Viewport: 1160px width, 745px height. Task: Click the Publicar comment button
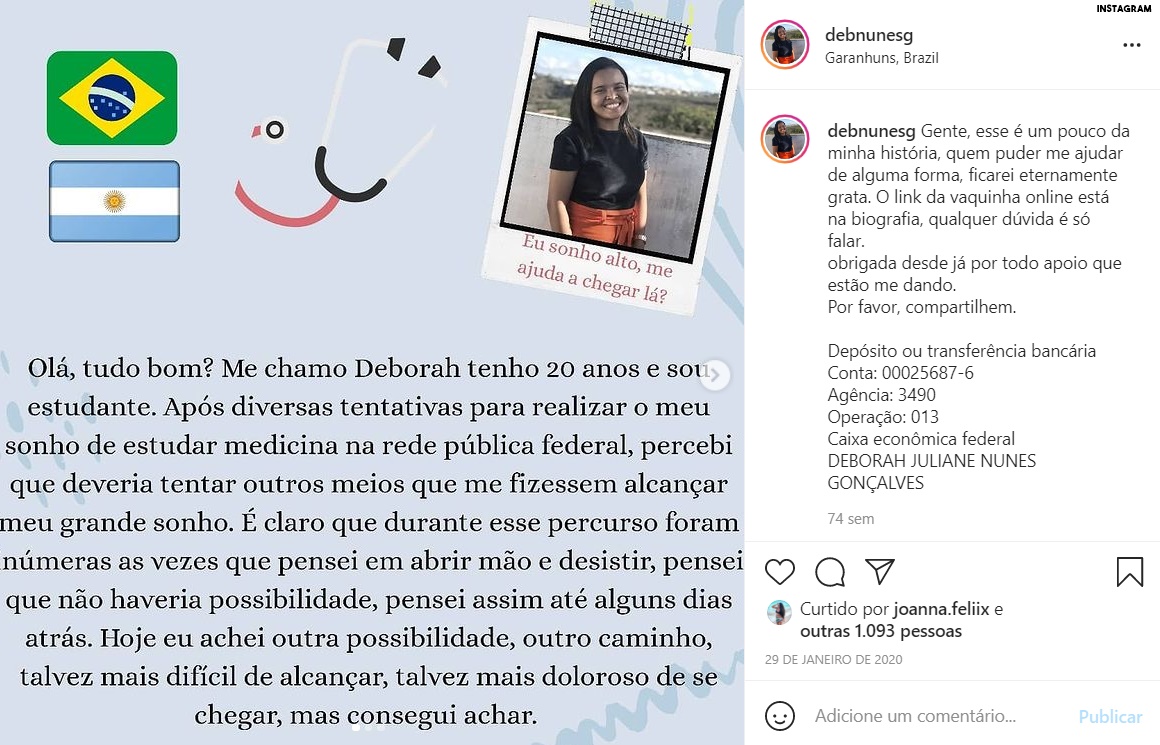tap(1110, 716)
